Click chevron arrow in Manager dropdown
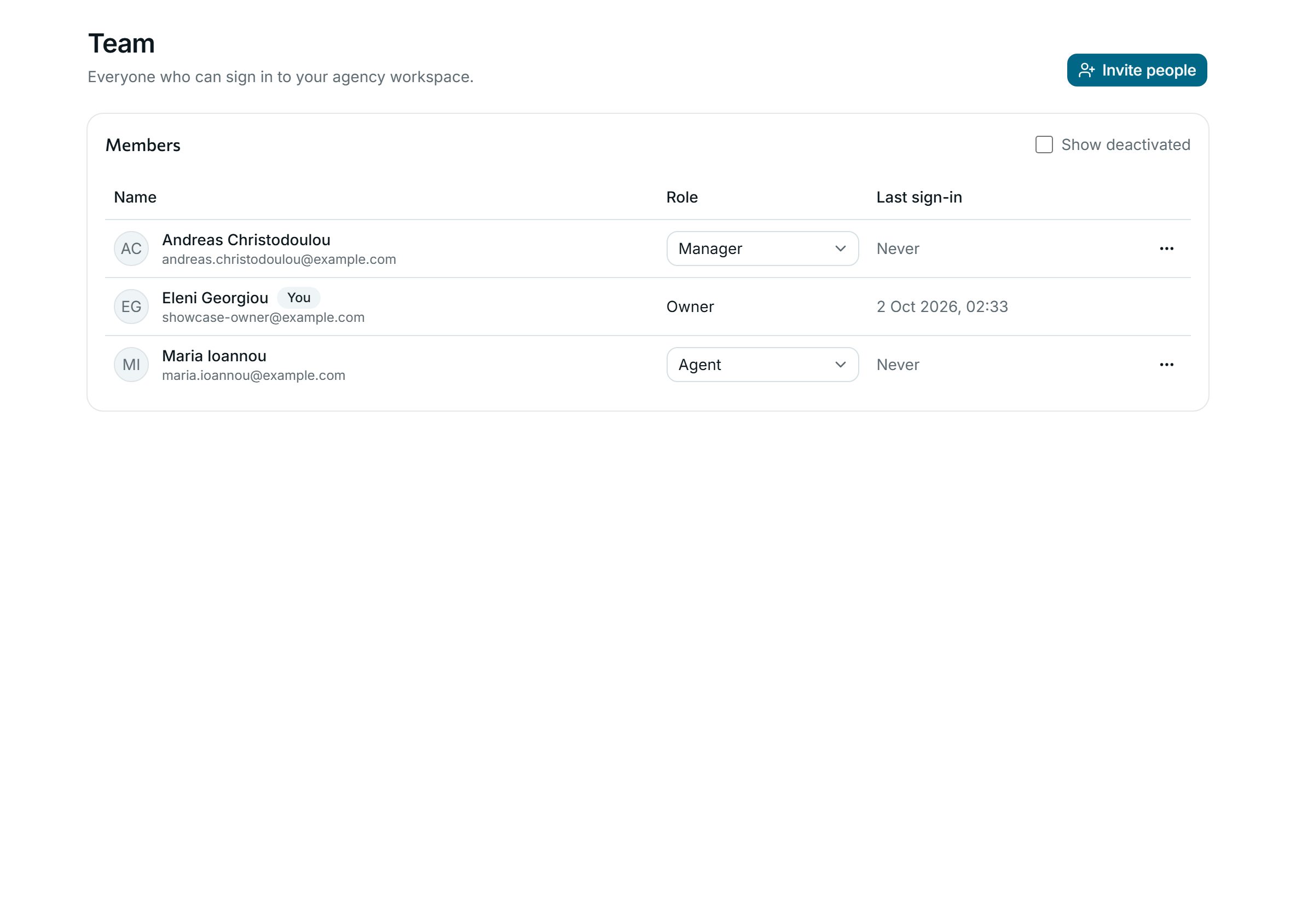 (x=840, y=249)
